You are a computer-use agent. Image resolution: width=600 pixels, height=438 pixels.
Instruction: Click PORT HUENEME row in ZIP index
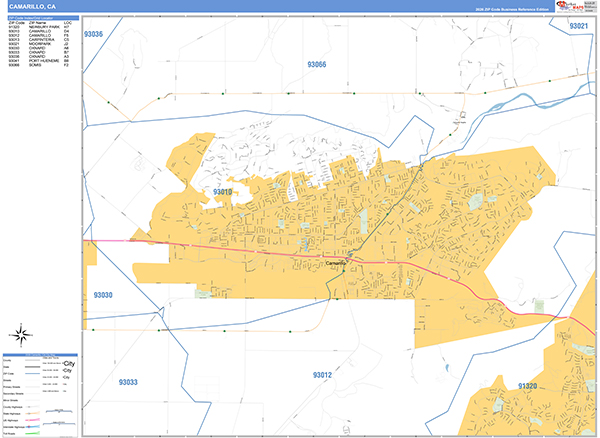tap(40, 61)
